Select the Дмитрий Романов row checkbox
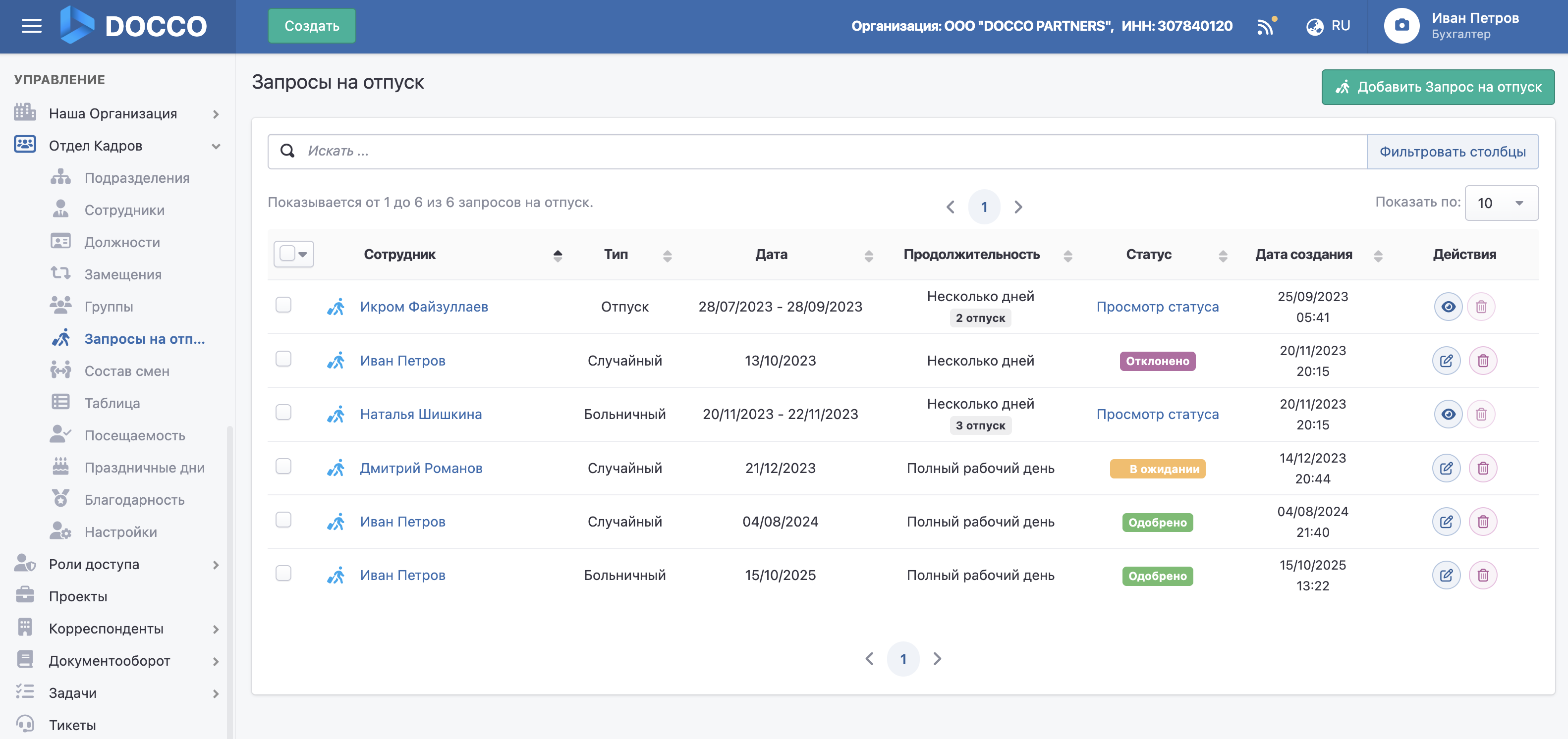The image size is (1568, 739). click(283, 466)
